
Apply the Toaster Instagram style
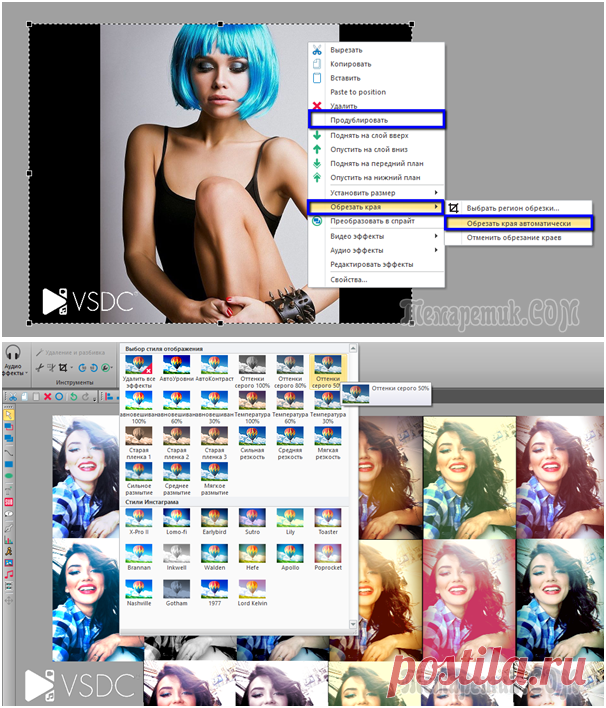pyautogui.click(x=328, y=522)
